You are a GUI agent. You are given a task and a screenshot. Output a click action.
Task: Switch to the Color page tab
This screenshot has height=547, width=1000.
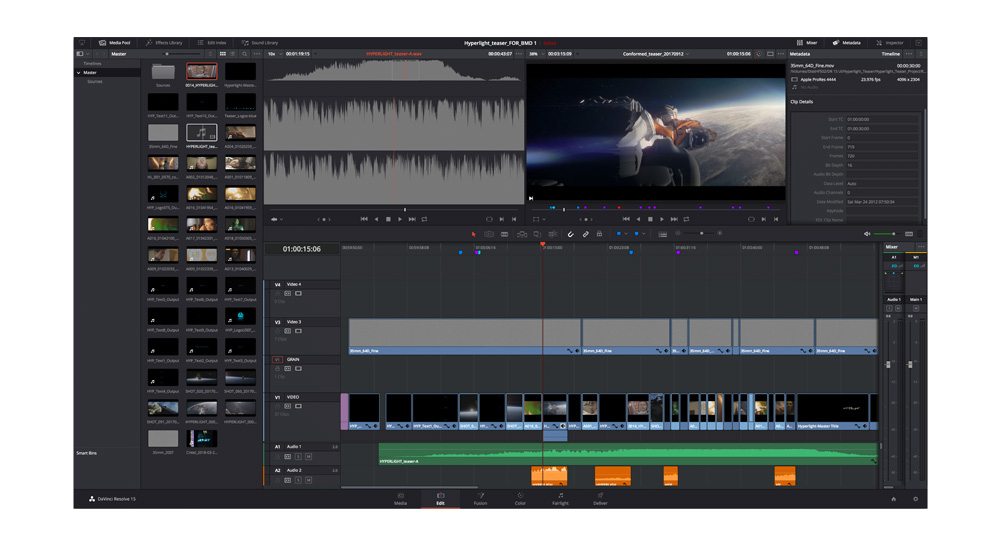[520, 498]
